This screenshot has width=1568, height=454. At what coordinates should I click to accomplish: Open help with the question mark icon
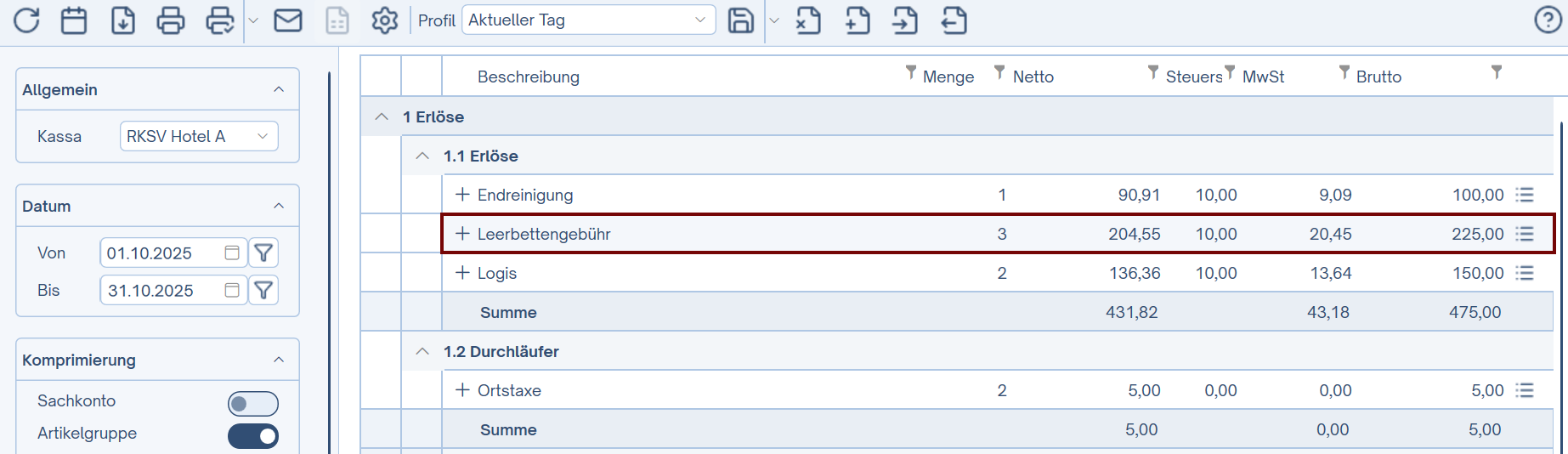click(1548, 20)
